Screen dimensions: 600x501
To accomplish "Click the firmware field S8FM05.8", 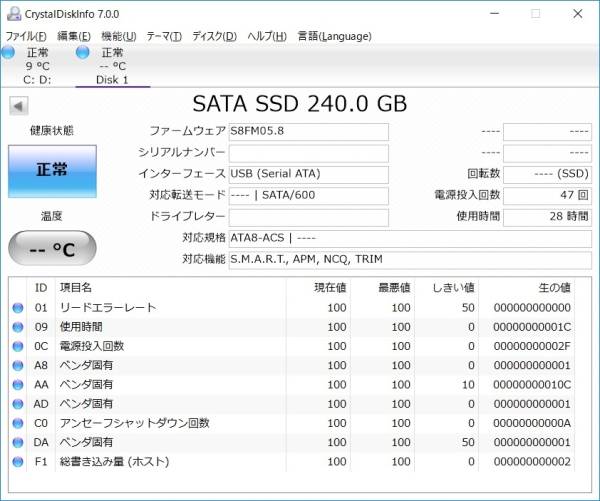I will tap(308, 131).
